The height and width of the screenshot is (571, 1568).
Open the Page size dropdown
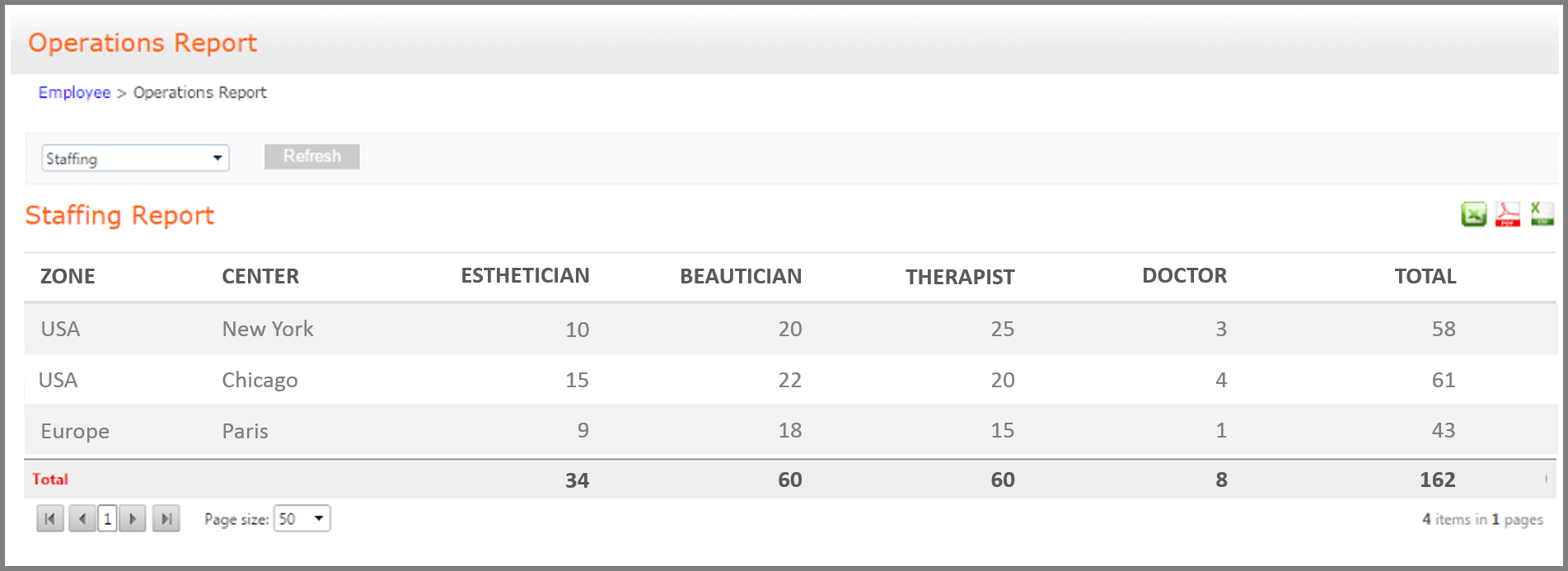[x=302, y=518]
